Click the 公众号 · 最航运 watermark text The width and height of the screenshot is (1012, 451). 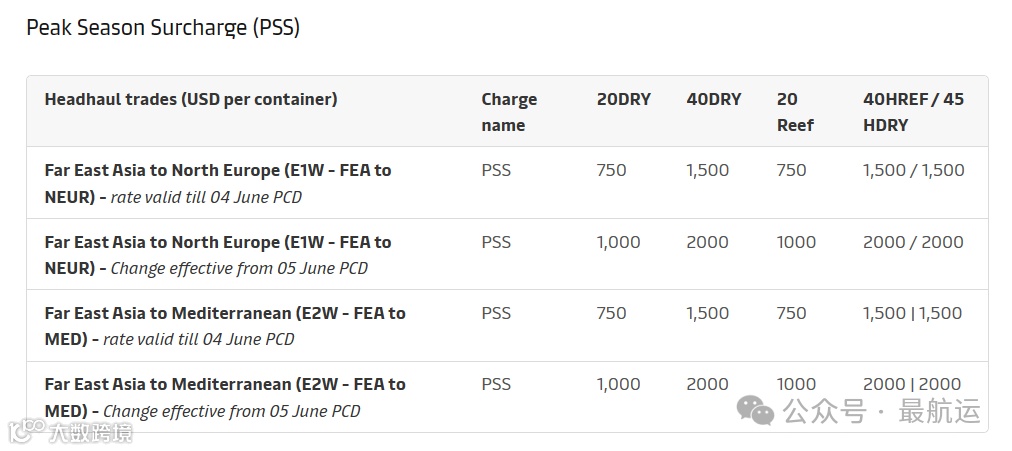[x=882, y=411]
